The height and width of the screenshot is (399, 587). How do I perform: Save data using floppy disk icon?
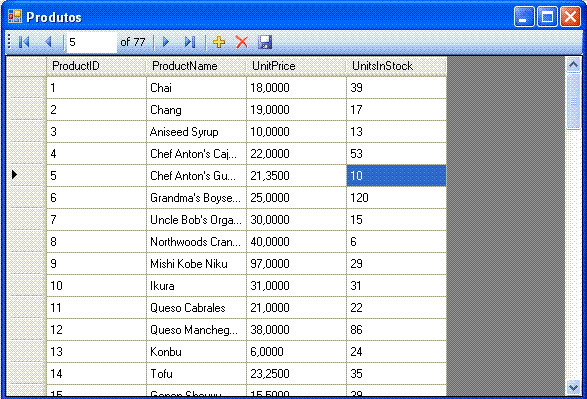(x=265, y=42)
